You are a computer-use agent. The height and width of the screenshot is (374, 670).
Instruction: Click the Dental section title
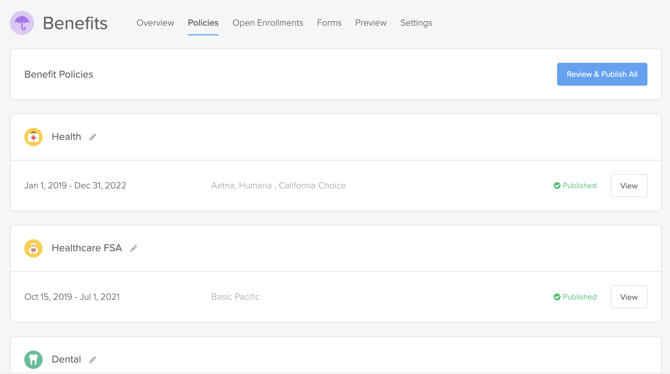[x=66, y=359]
